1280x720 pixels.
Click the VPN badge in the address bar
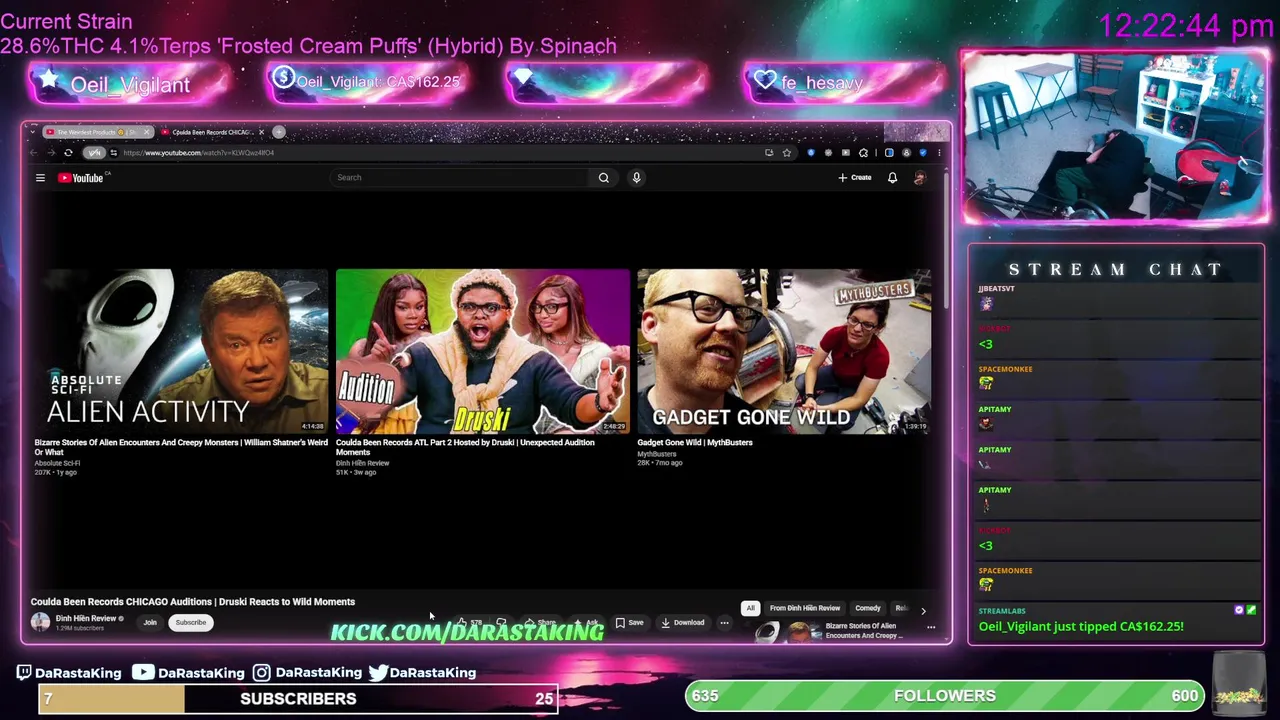pos(94,153)
